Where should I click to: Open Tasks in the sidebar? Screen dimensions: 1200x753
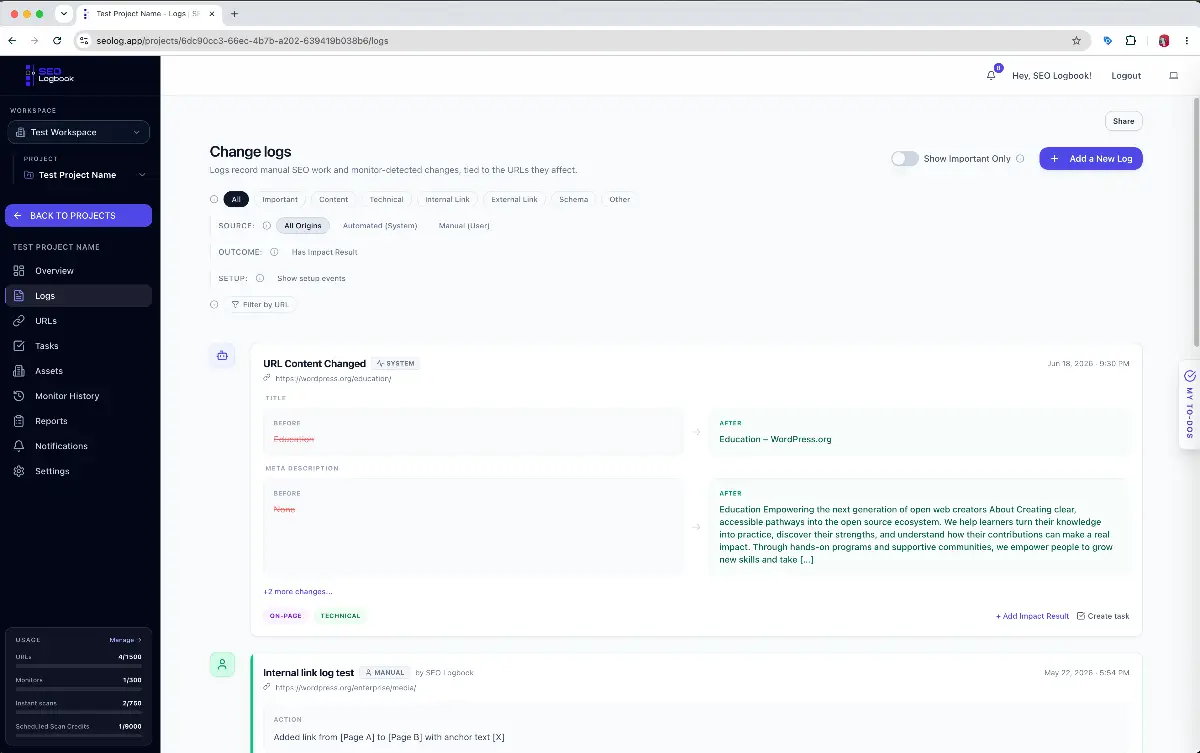click(x=78, y=346)
